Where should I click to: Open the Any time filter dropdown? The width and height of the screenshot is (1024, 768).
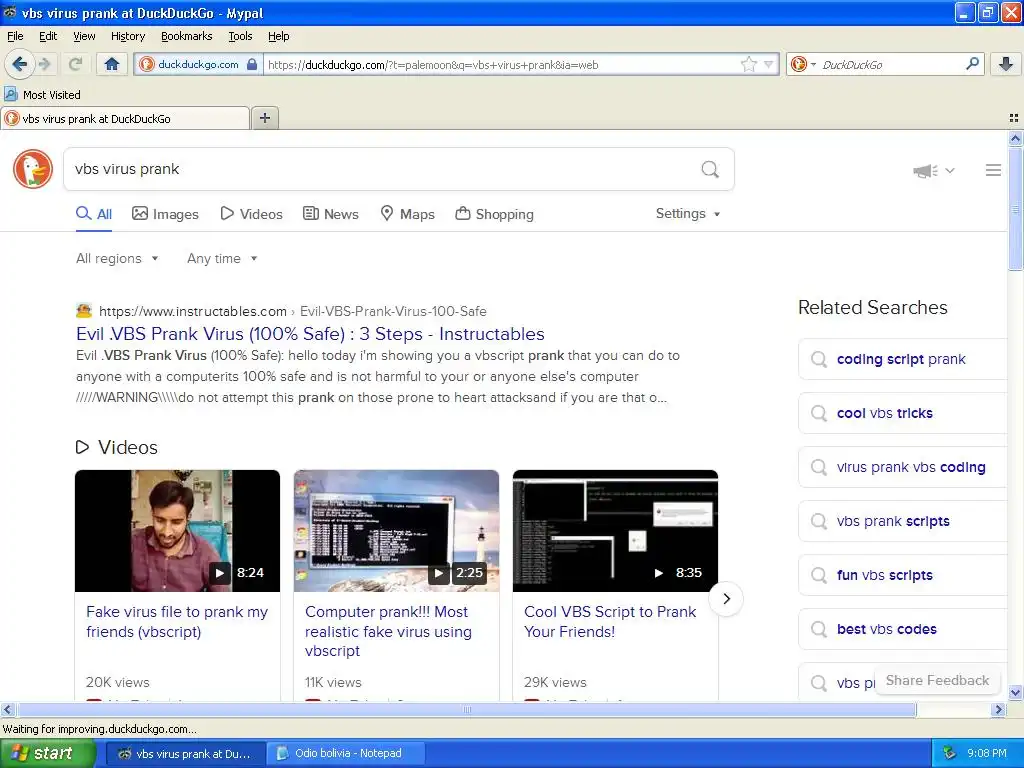222,259
